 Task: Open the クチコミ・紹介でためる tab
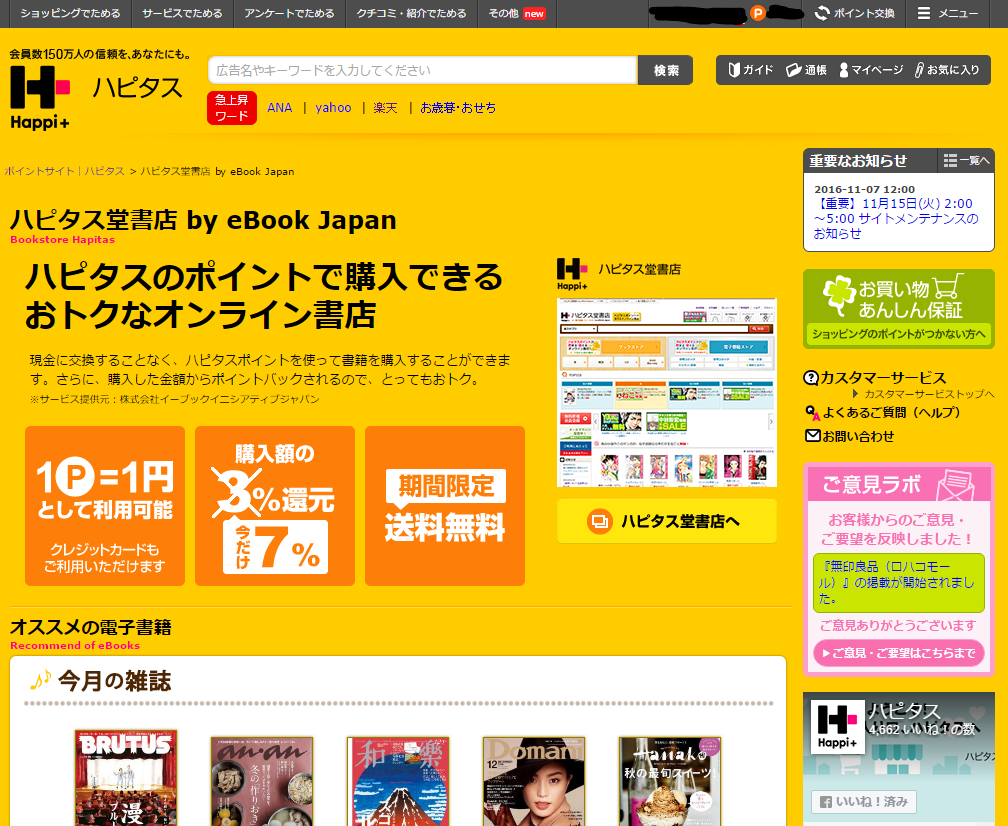[411, 13]
